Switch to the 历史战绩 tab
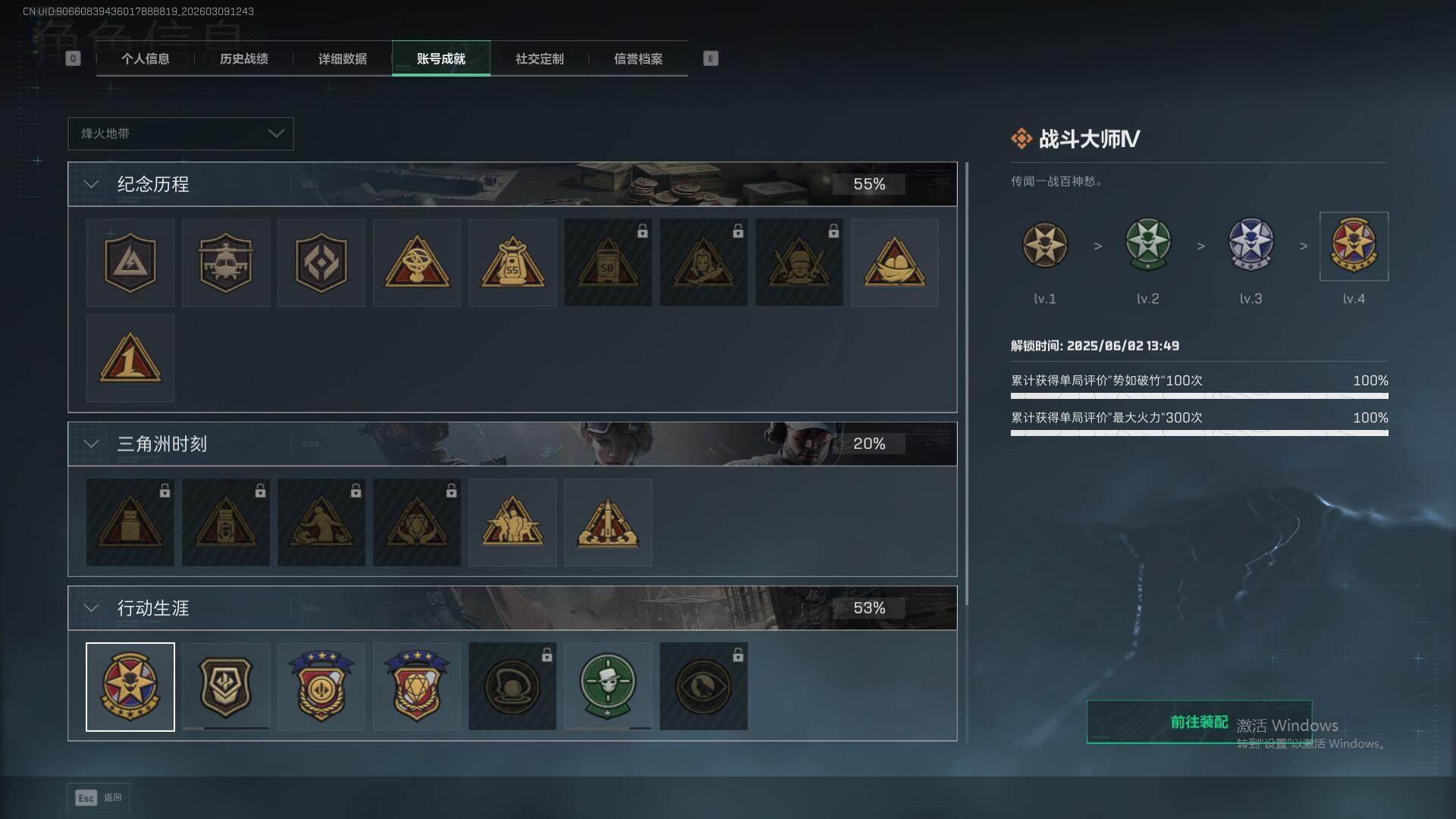The height and width of the screenshot is (819, 1456). (x=244, y=58)
